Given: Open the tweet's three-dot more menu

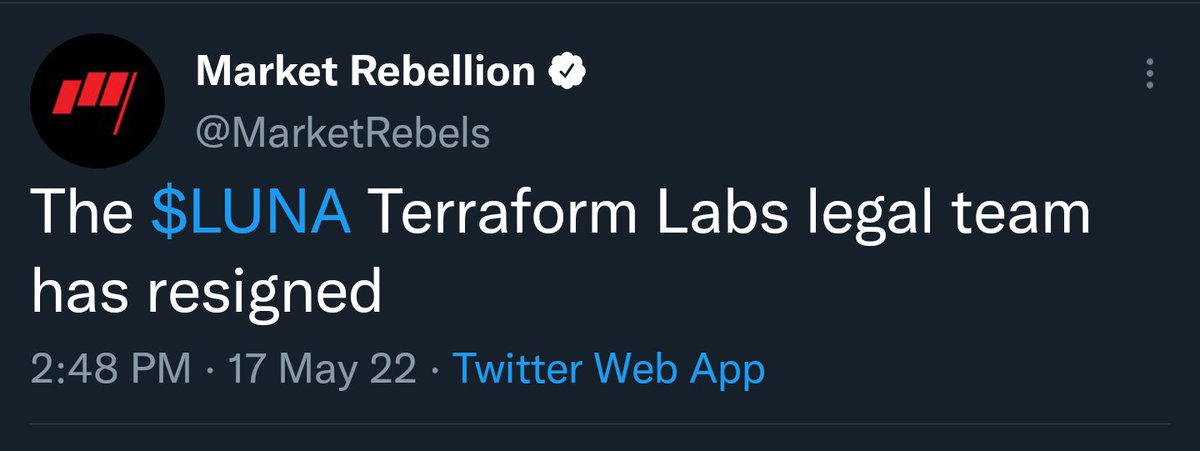Looking at the screenshot, I should pos(1149,74).
